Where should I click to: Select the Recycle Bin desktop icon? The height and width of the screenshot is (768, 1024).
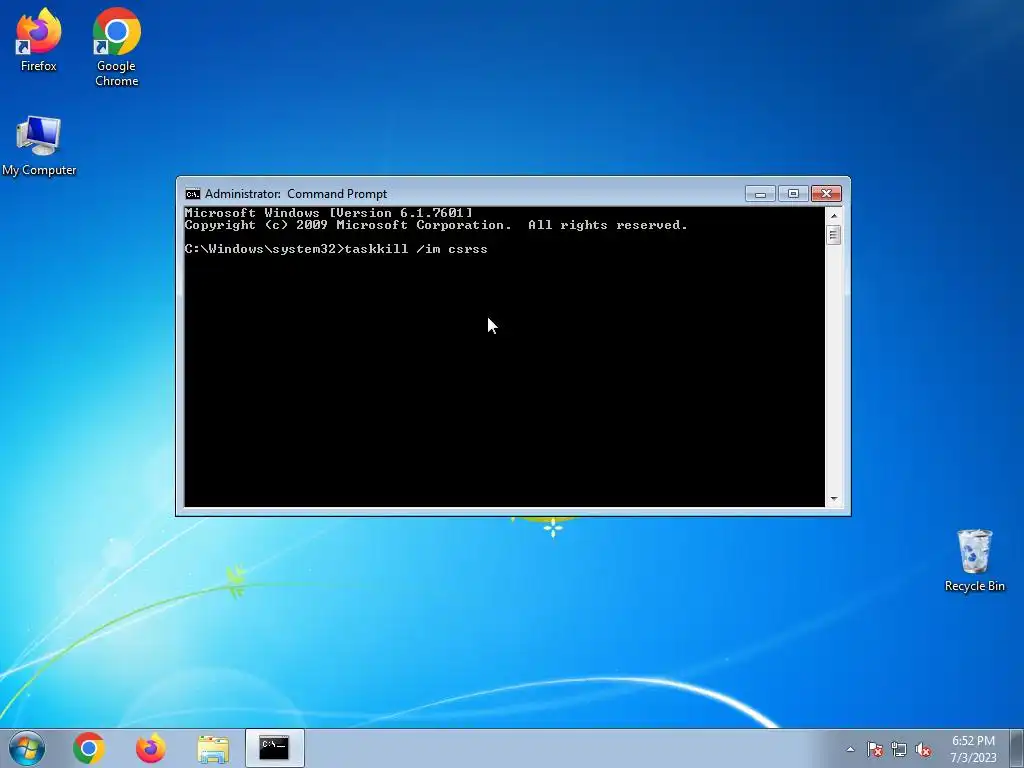(974, 560)
